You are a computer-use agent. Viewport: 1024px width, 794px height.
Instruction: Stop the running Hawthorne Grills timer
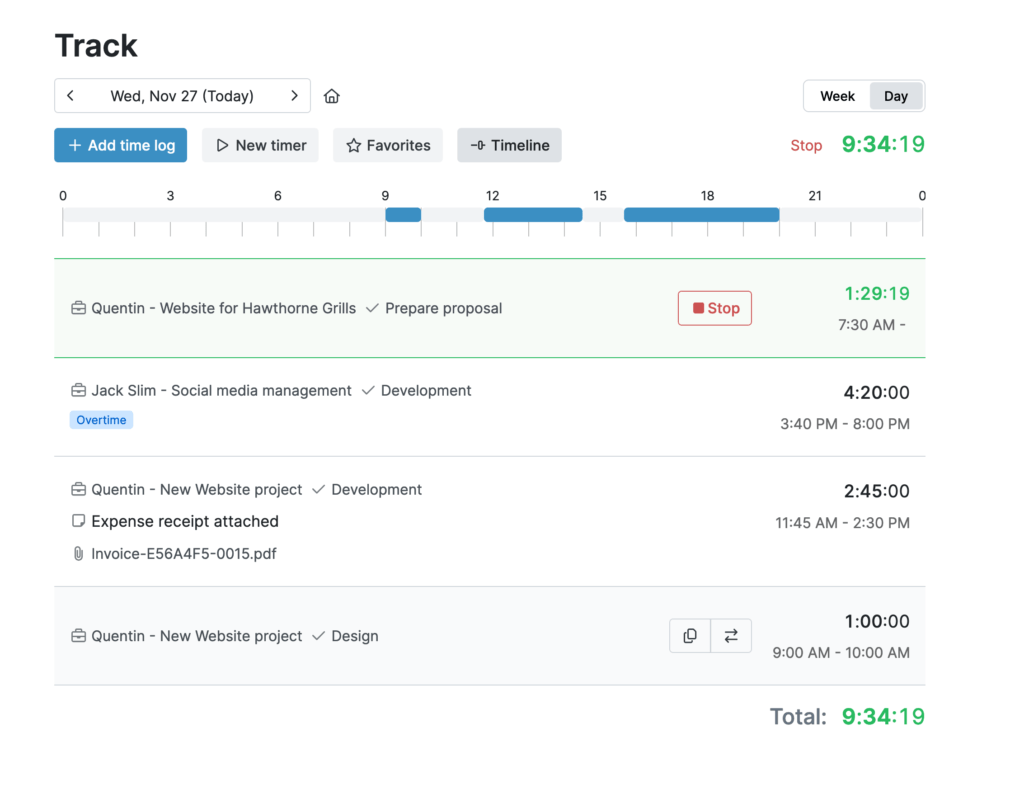[714, 308]
